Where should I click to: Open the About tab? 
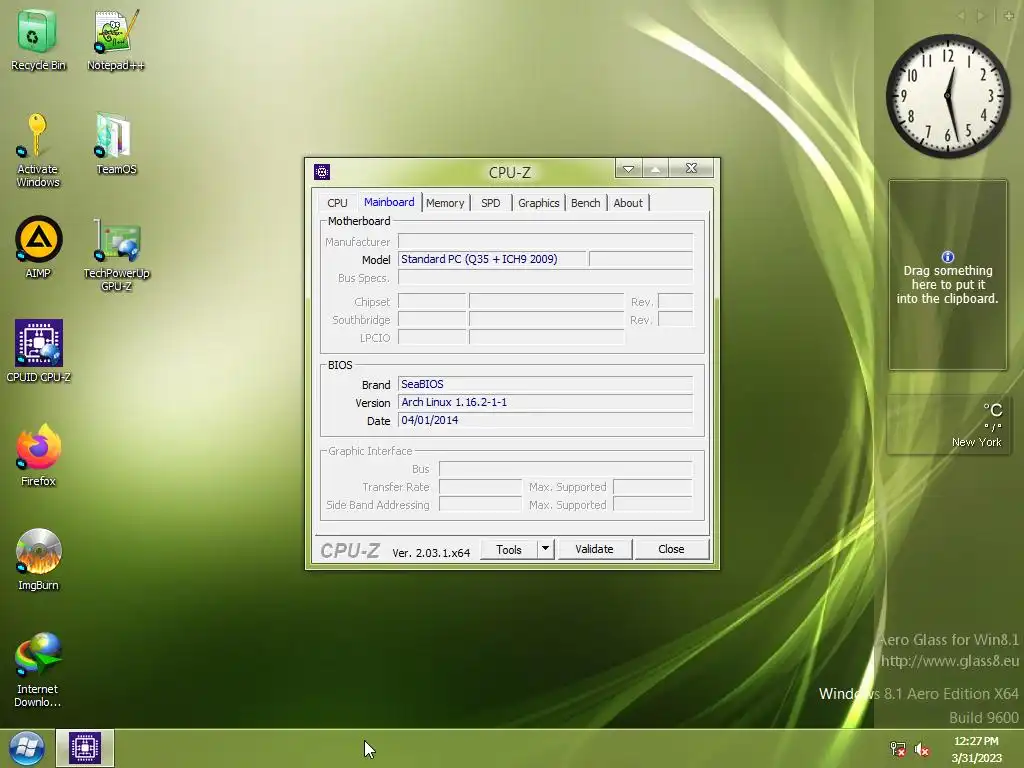tap(628, 203)
